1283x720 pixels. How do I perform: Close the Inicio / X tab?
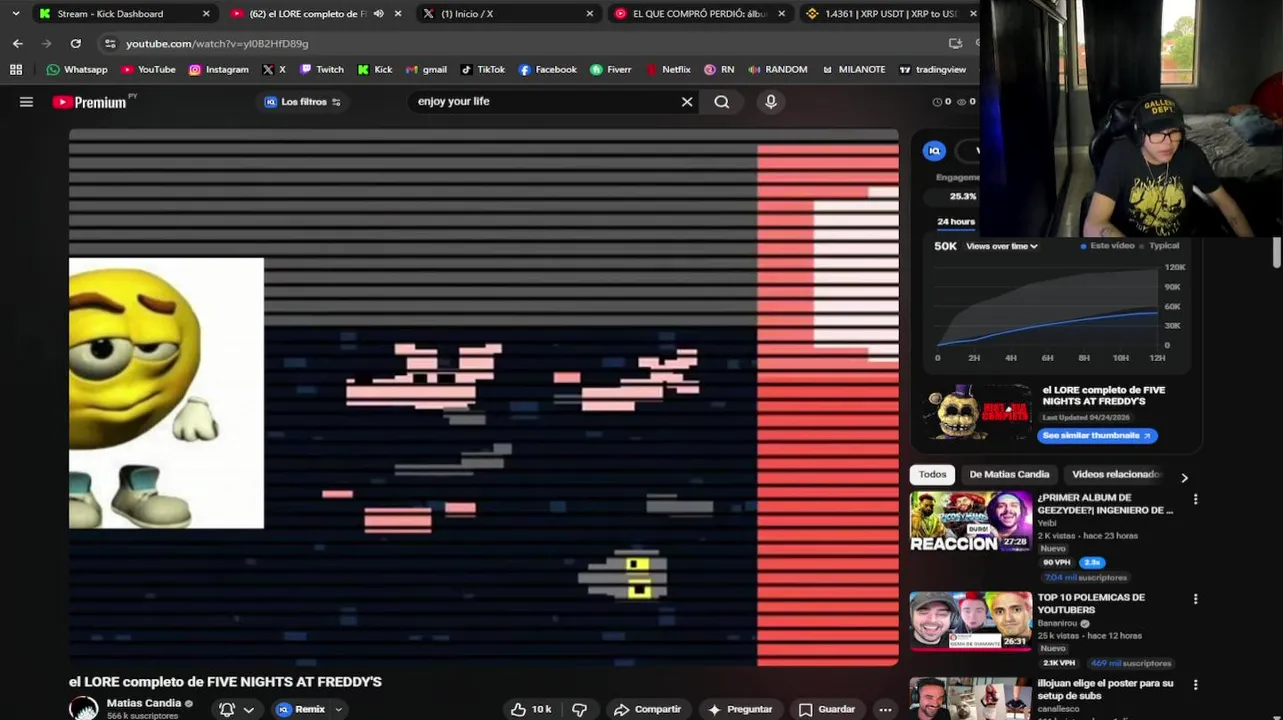point(590,14)
